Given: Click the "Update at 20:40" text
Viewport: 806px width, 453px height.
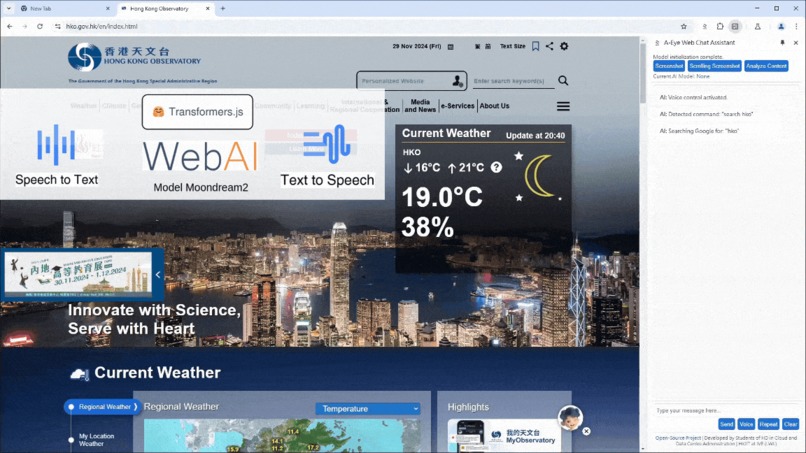Looking at the screenshot, I should 535,136.
